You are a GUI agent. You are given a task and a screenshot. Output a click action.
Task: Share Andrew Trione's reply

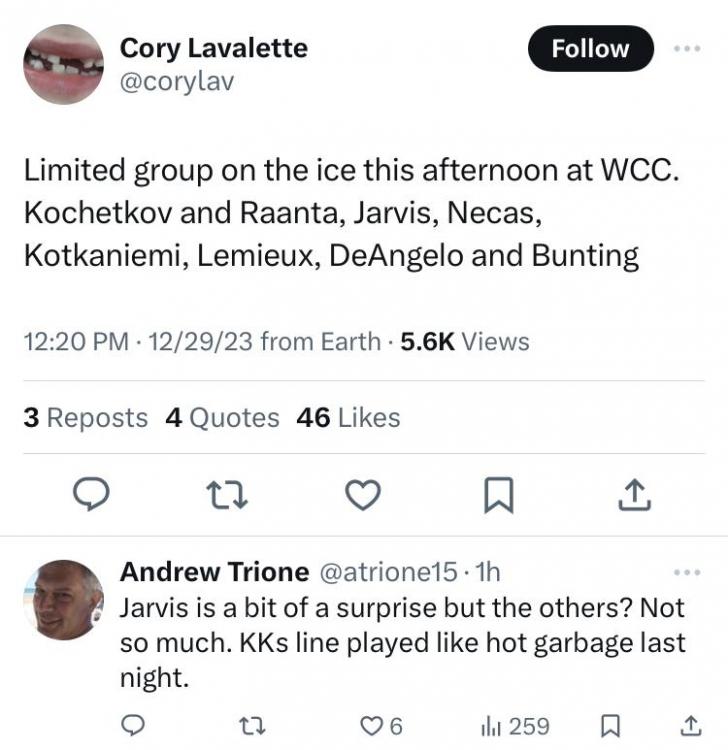690,724
